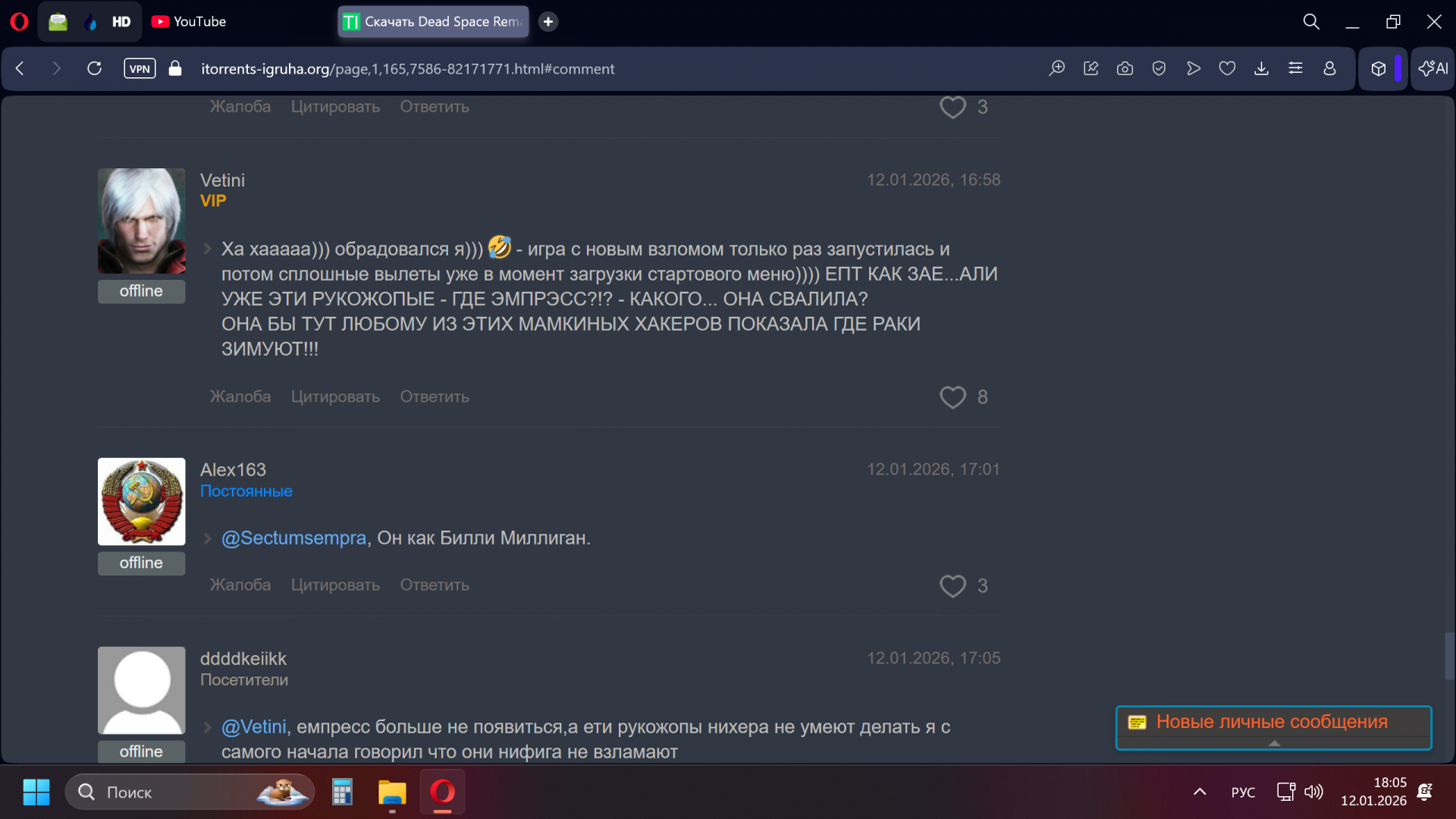Open a new tab with plus button

click(x=548, y=22)
